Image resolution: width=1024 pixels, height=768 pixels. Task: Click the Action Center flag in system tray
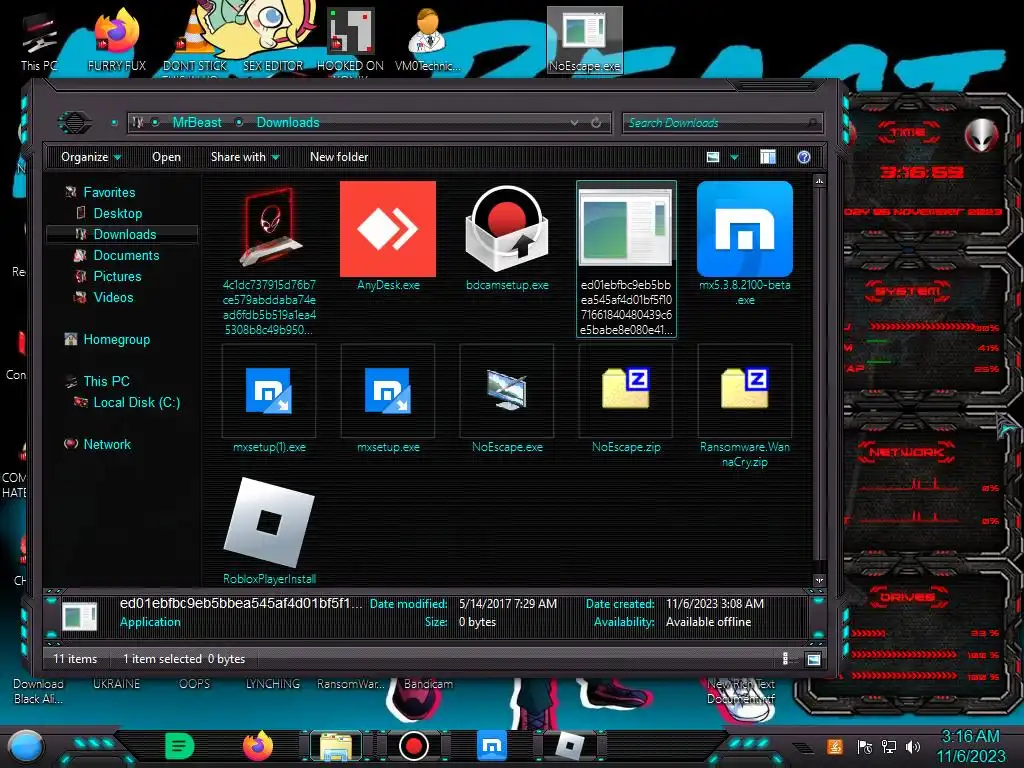(x=864, y=746)
